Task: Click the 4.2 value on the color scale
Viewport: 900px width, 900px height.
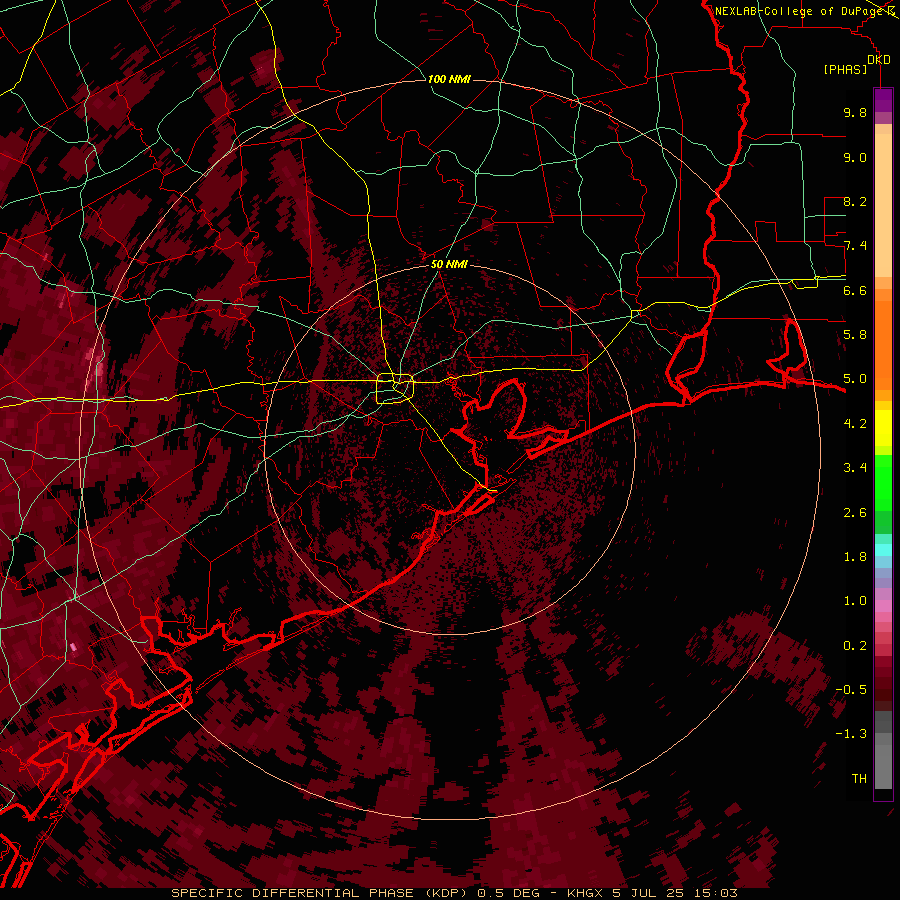Action: click(855, 424)
